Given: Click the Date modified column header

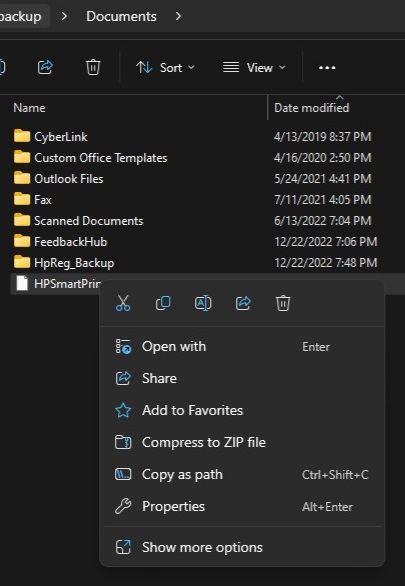Looking at the screenshot, I should point(312,108).
